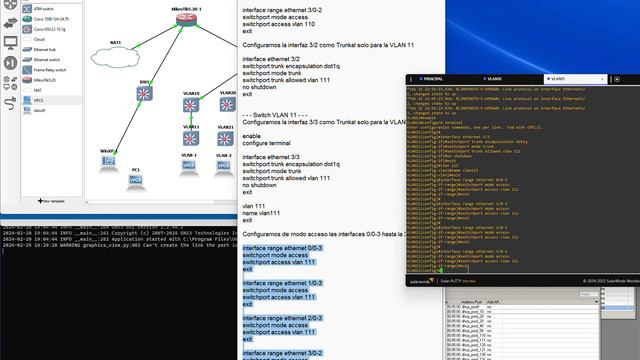Click the VLAN20 switch node in topology
The height and width of the screenshot is (360, 640).
point(227,104)
